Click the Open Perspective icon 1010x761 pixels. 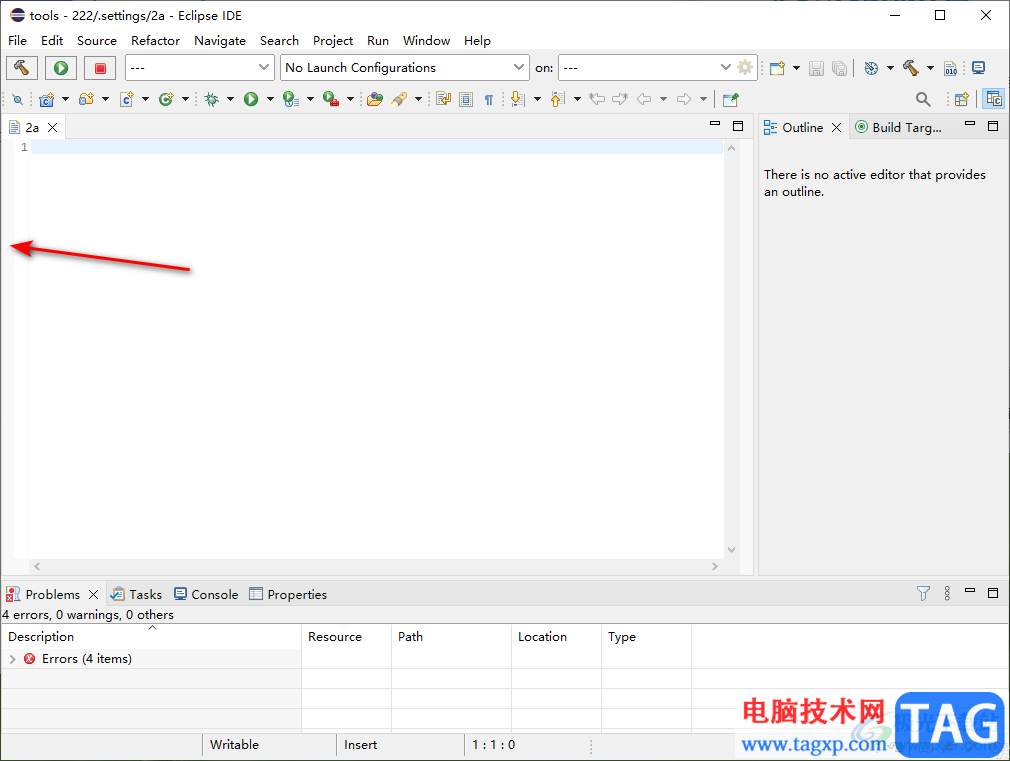[962, 99]
